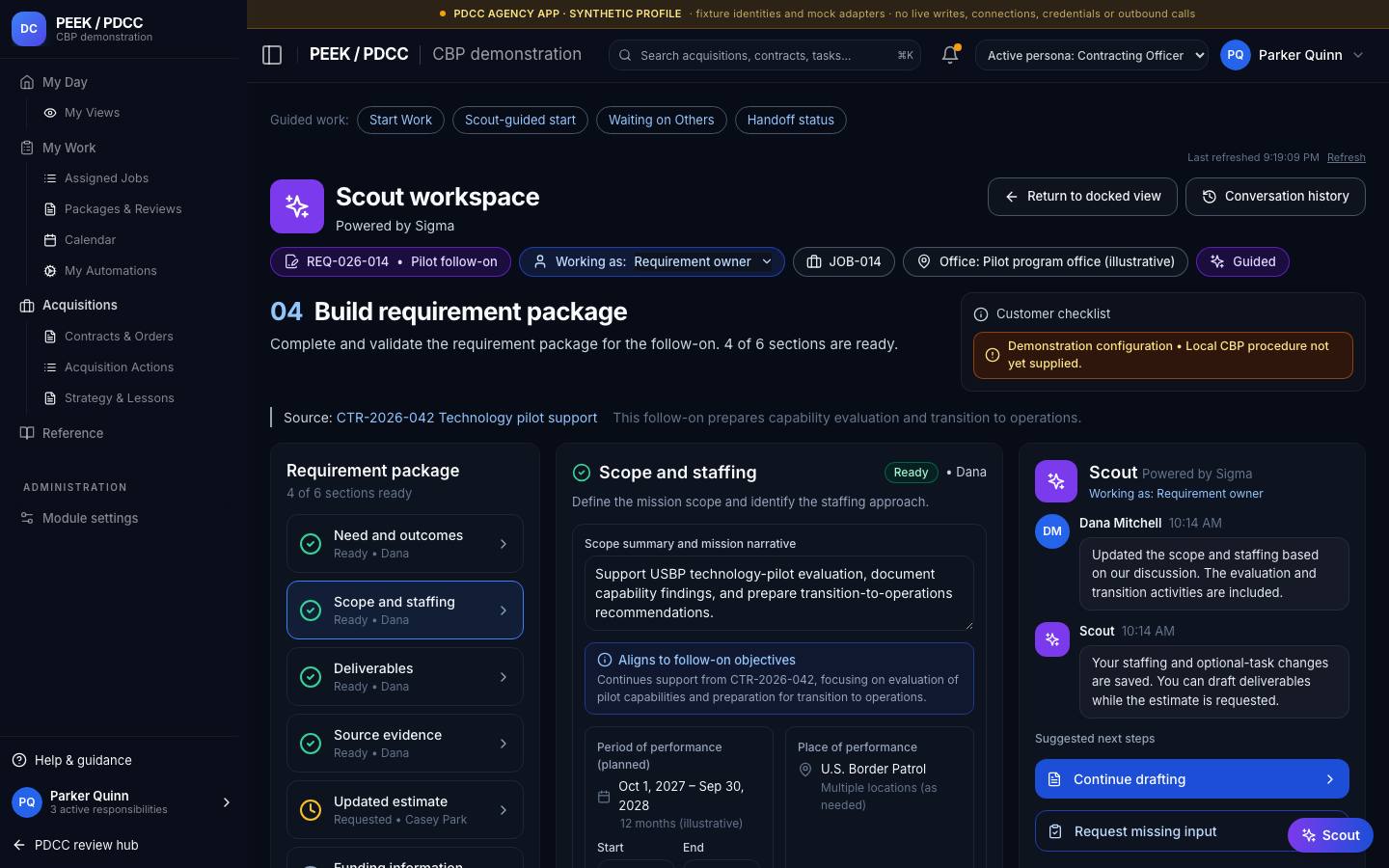Open Module settings
Image resolution: width=1389 pixels, height=868 pixels.
click(x=90, y=518)
